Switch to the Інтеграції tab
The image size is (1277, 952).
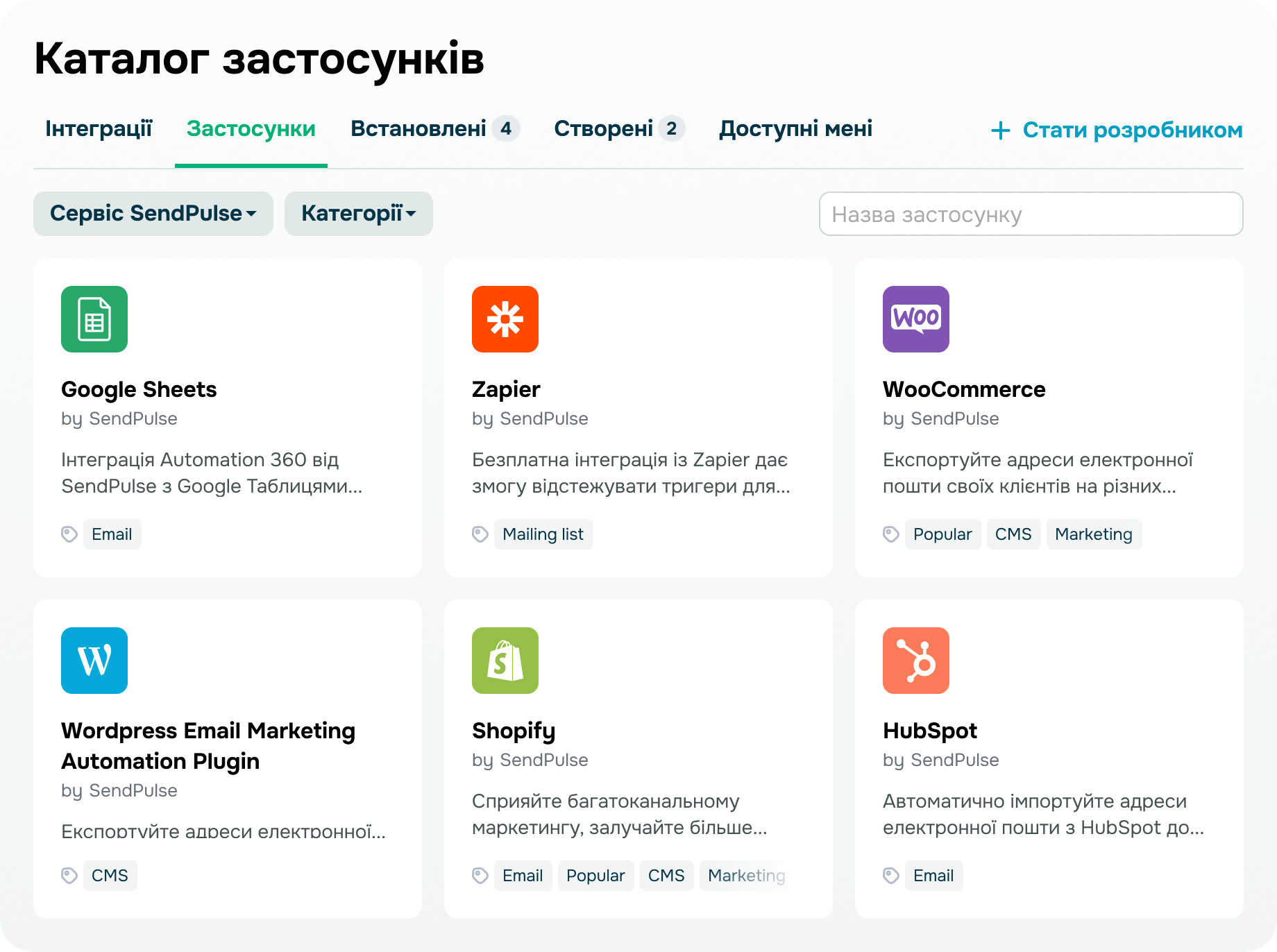point(99,129)
